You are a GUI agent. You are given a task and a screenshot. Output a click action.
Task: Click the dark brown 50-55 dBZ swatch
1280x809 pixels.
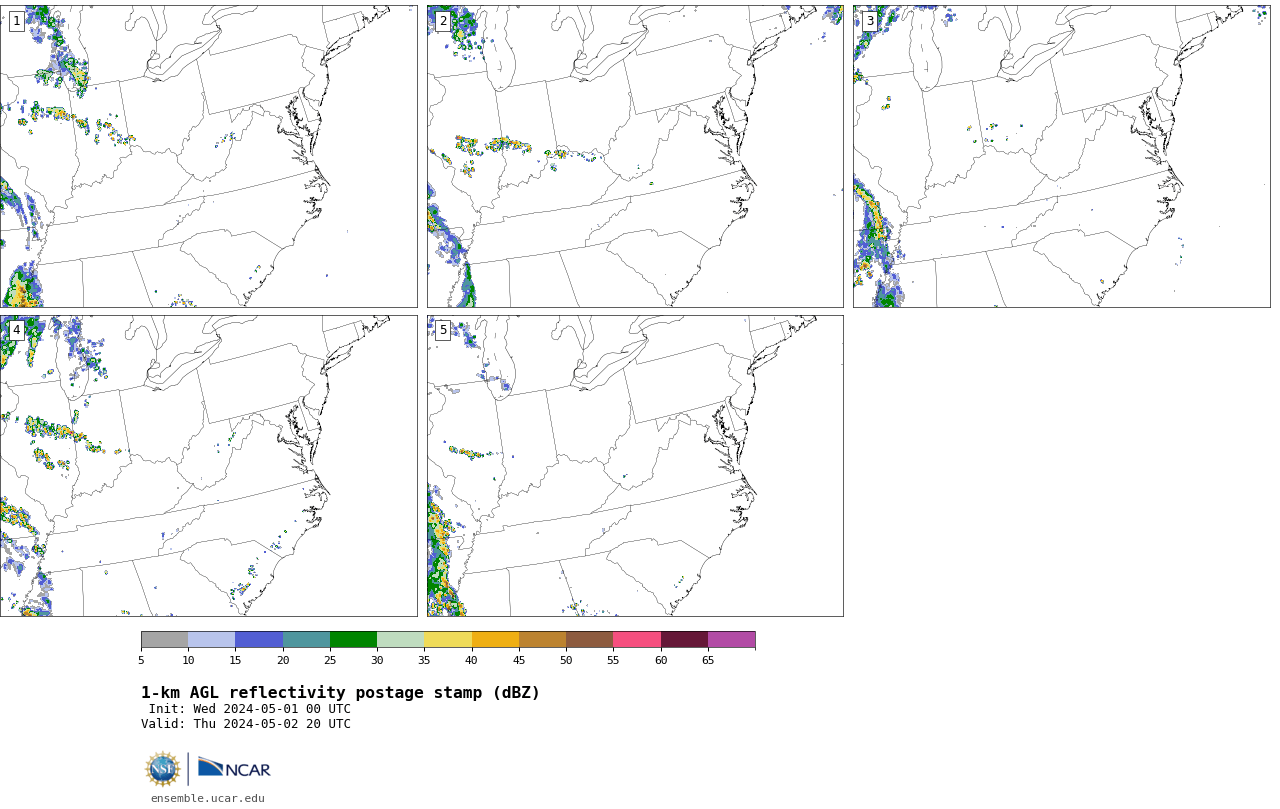point(589,640)
